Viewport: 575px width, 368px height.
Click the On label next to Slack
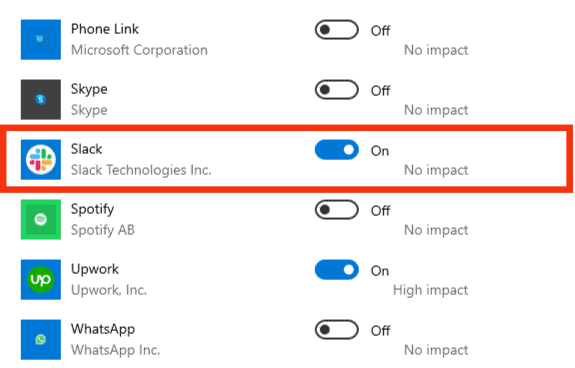tap(380, 151)
